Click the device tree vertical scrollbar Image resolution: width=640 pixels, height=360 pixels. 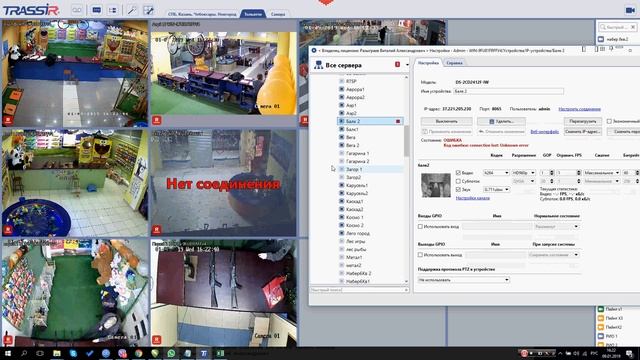tap(407, 141)
